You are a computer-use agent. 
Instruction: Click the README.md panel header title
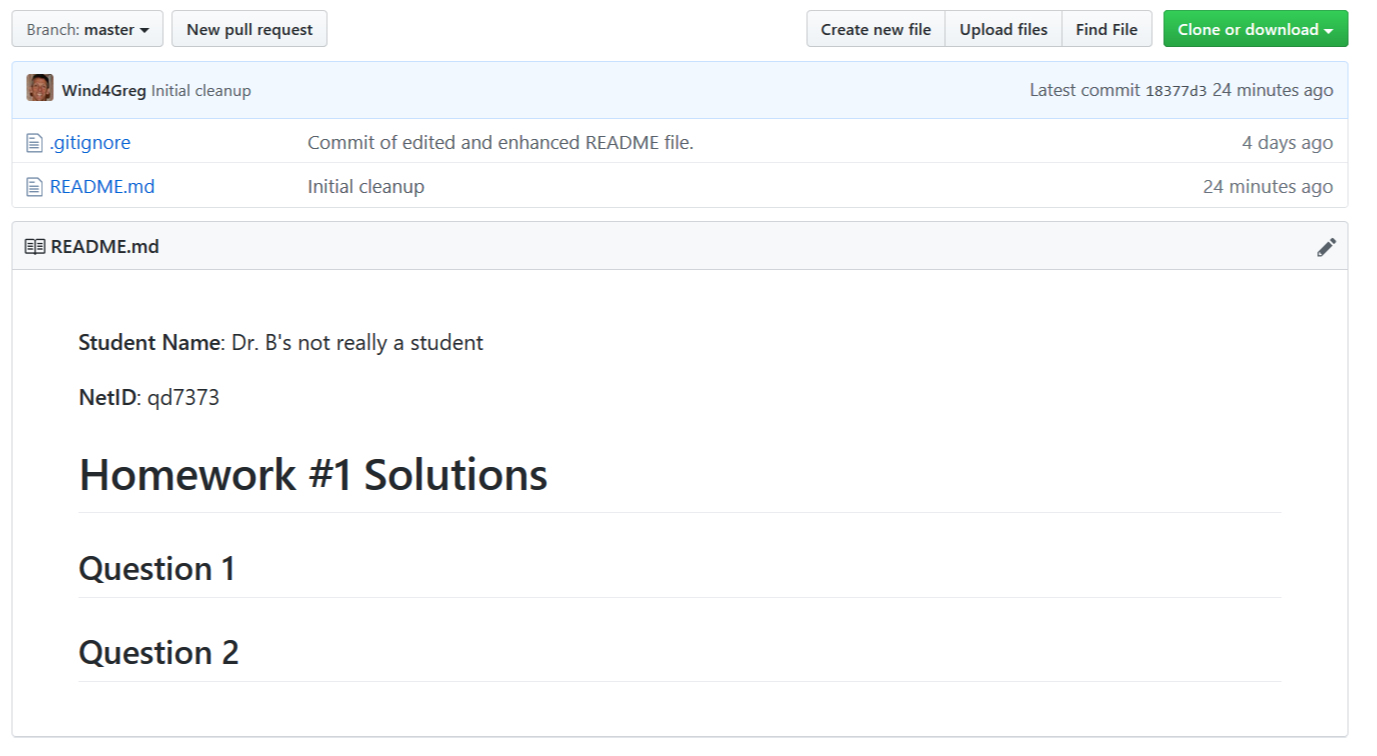[x=105, y=247]
